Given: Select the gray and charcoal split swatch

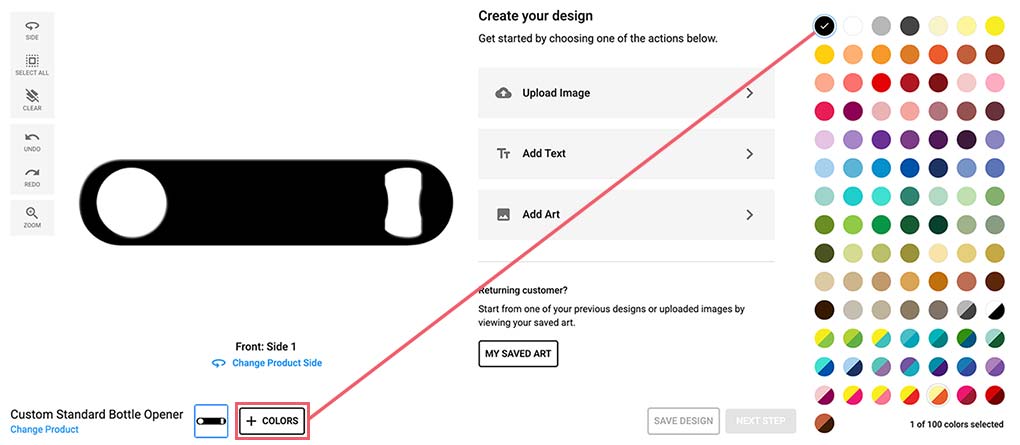Looking at the screenshot, I should click(966, 310).
